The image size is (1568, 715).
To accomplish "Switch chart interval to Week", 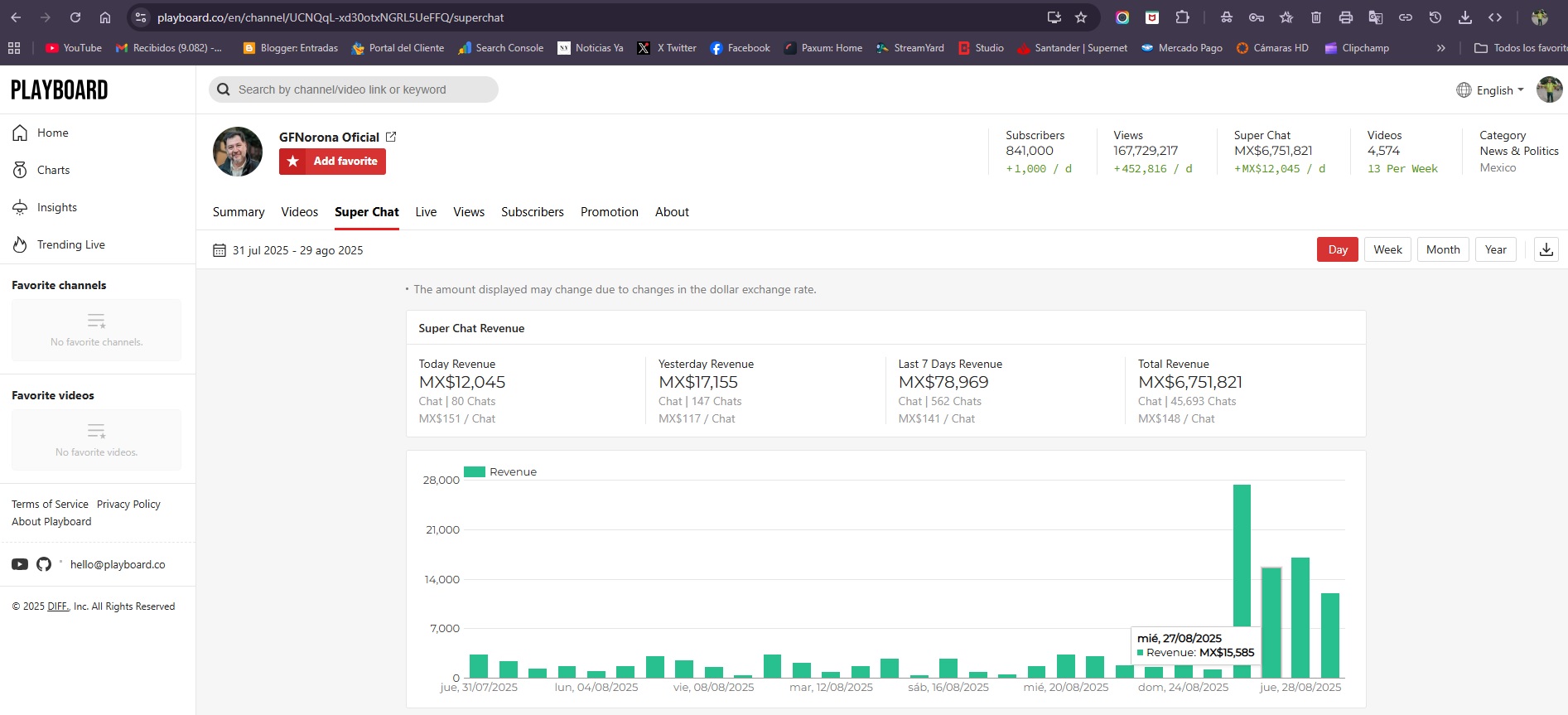I will pyautogui.click(x=1387, y=249).
